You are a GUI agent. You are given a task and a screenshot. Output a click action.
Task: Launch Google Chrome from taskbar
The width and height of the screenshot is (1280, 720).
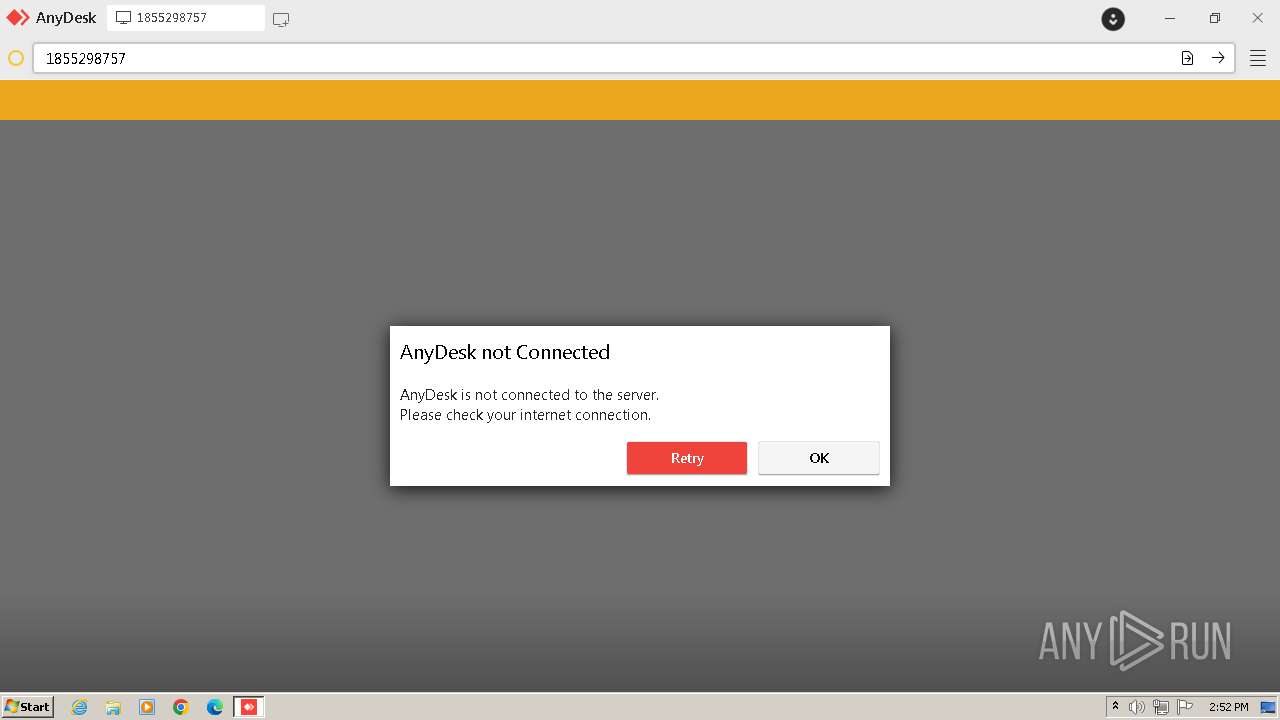tap(181, 707)
